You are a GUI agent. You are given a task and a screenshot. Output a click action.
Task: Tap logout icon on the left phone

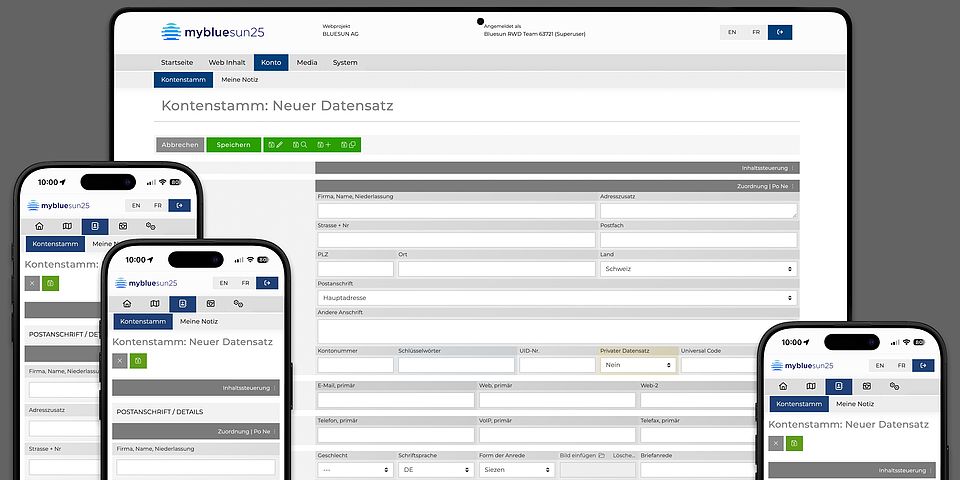click(x=179, y=205)
